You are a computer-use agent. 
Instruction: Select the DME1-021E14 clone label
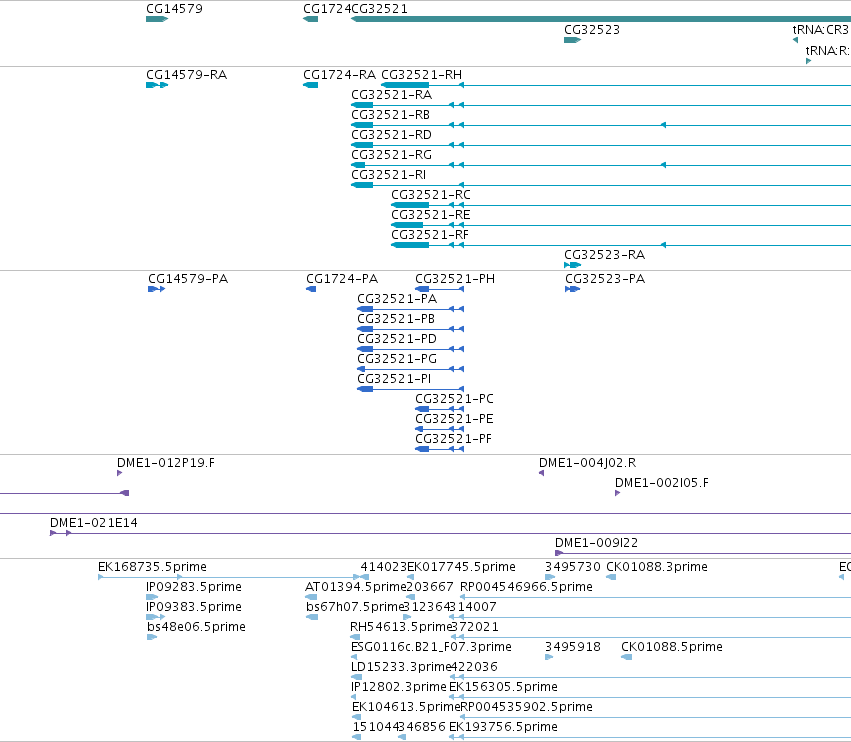click(x=93, y=523)
